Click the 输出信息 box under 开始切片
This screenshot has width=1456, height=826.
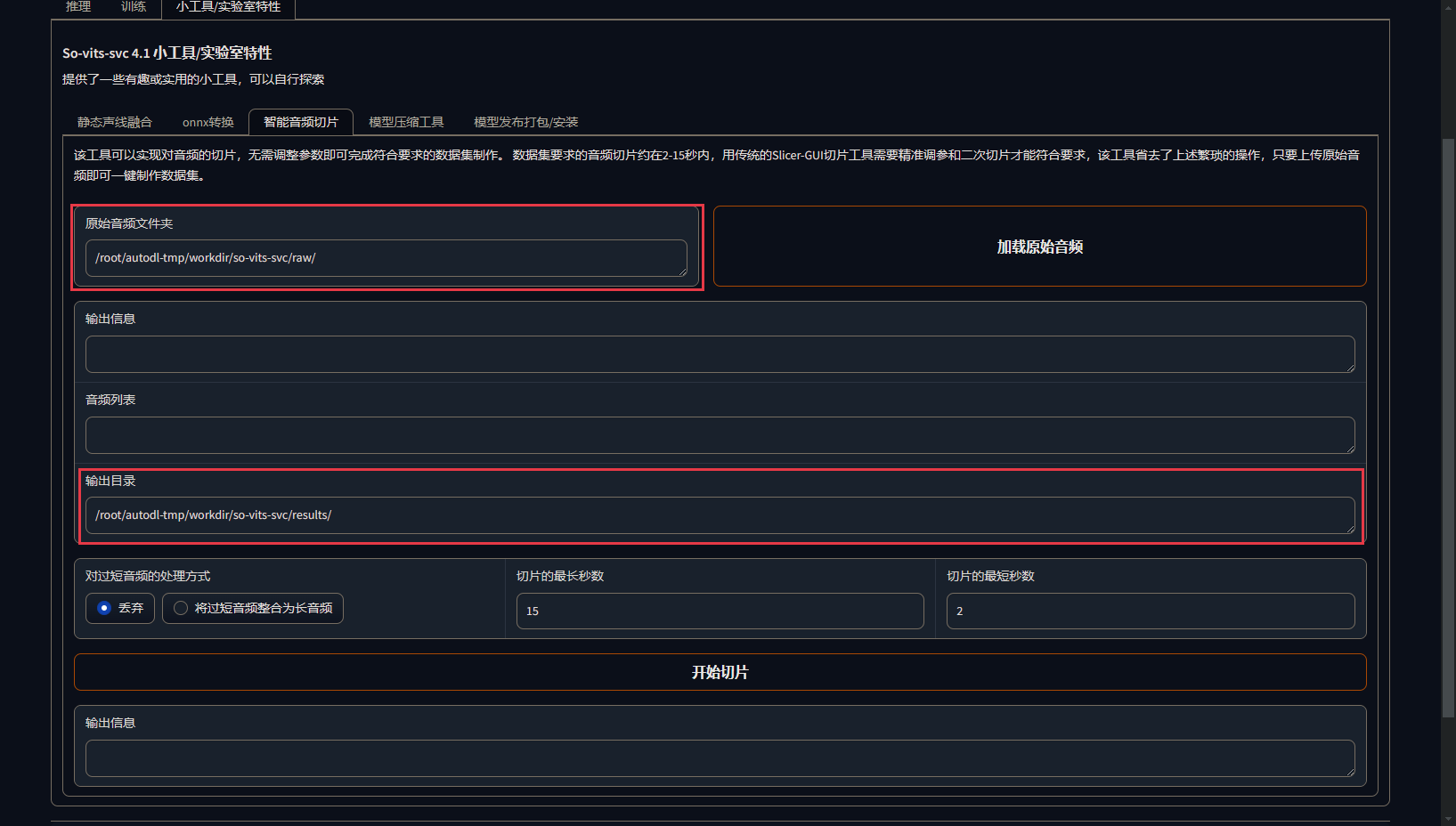pos(720,758)
